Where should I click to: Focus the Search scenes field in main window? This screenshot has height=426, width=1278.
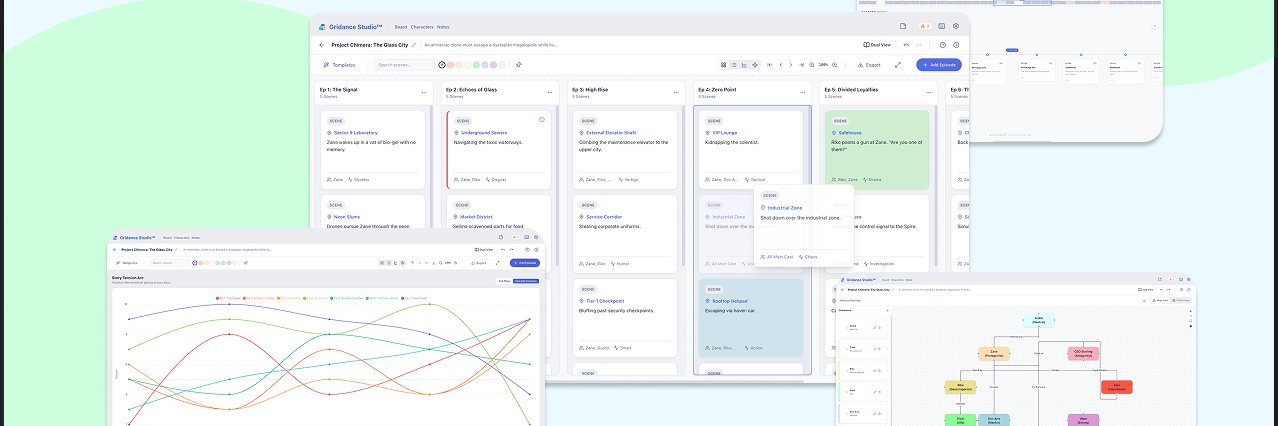pyautogui.click(x=404, y=65)
